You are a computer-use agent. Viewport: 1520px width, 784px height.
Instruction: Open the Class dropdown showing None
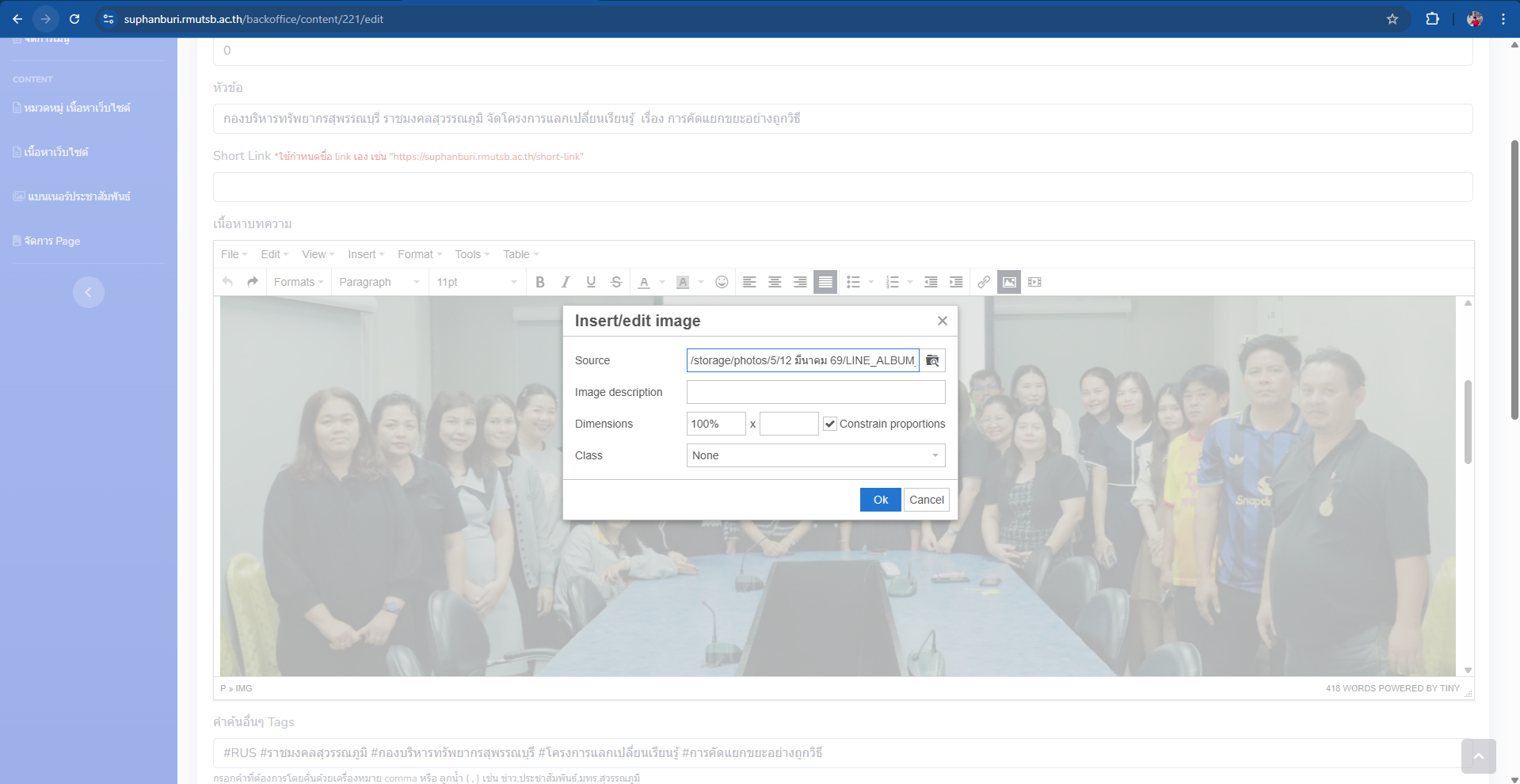click(x=815, y=455)
